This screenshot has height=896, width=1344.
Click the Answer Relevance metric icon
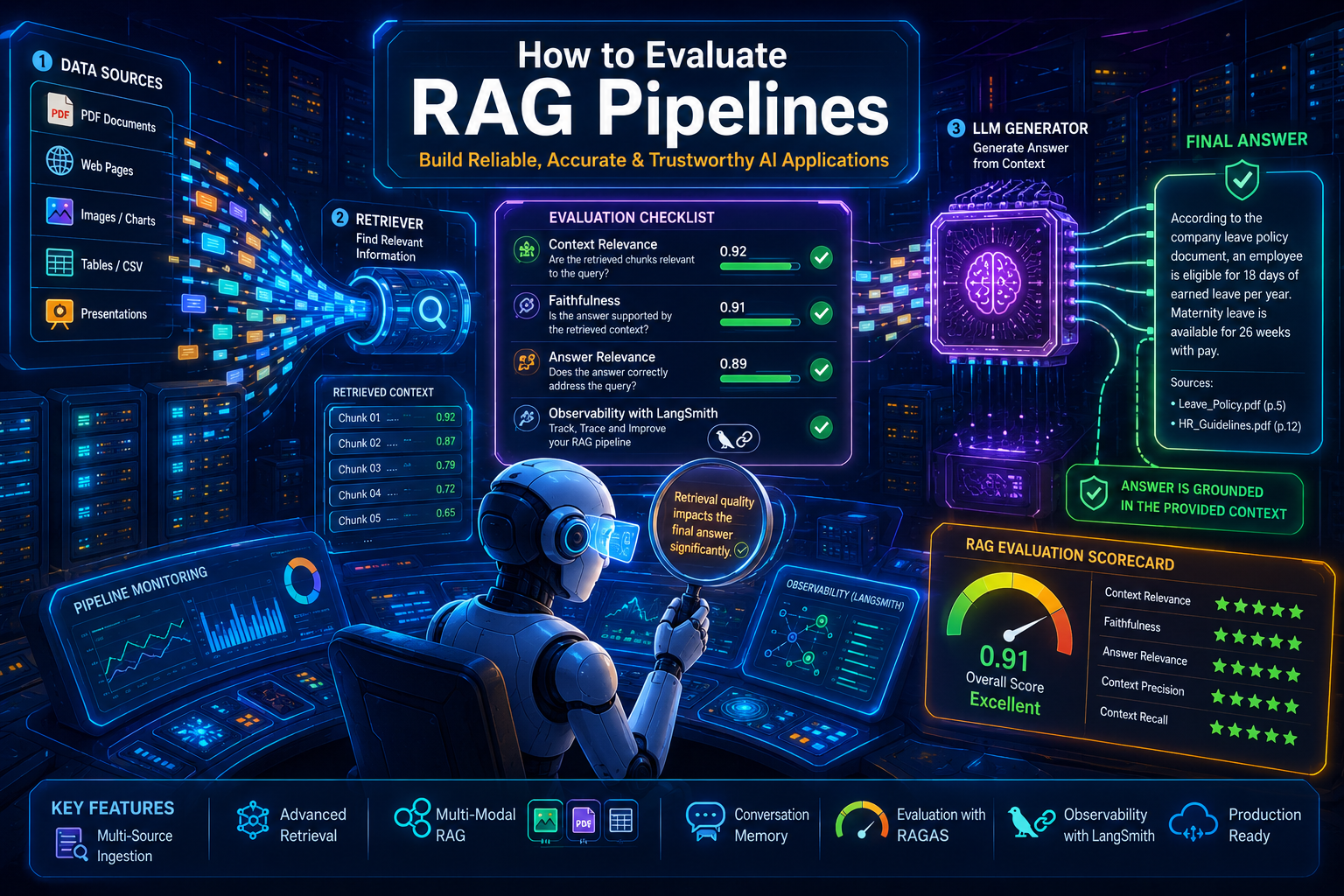click(526, 361)
